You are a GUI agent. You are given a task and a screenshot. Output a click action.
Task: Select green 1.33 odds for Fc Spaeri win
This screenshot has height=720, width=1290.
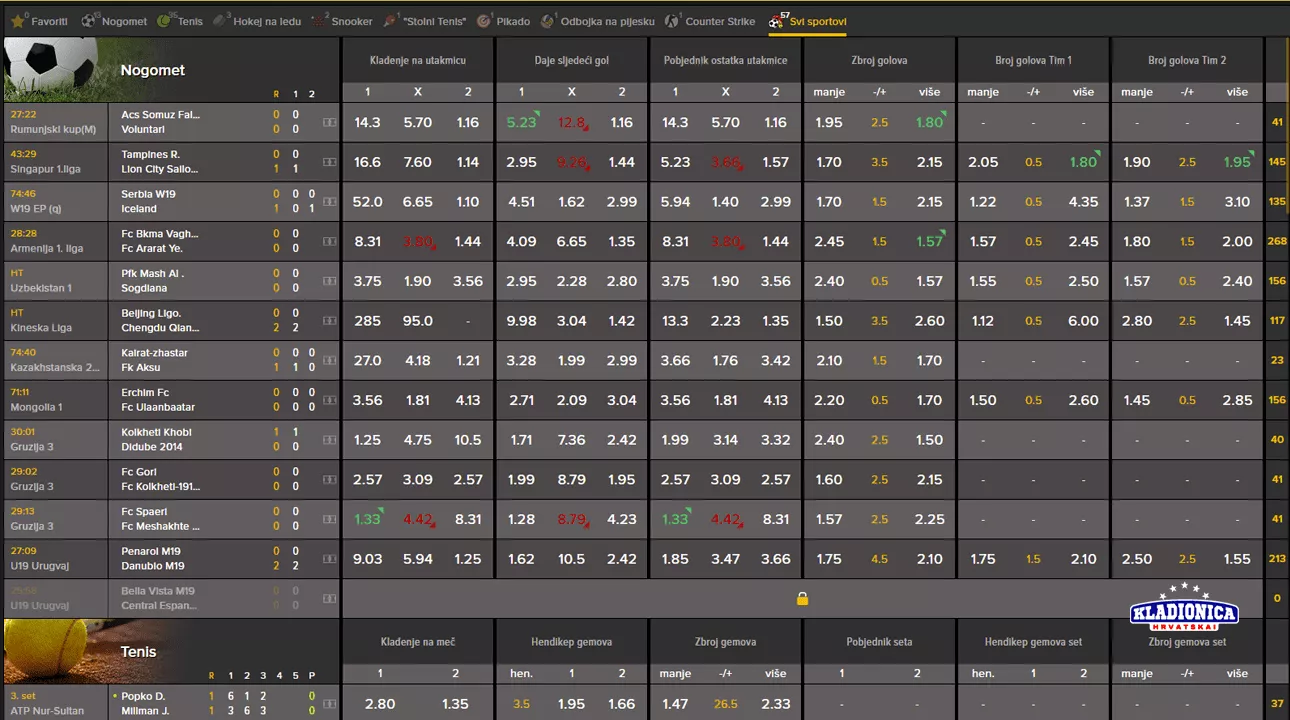coord(367,519)
